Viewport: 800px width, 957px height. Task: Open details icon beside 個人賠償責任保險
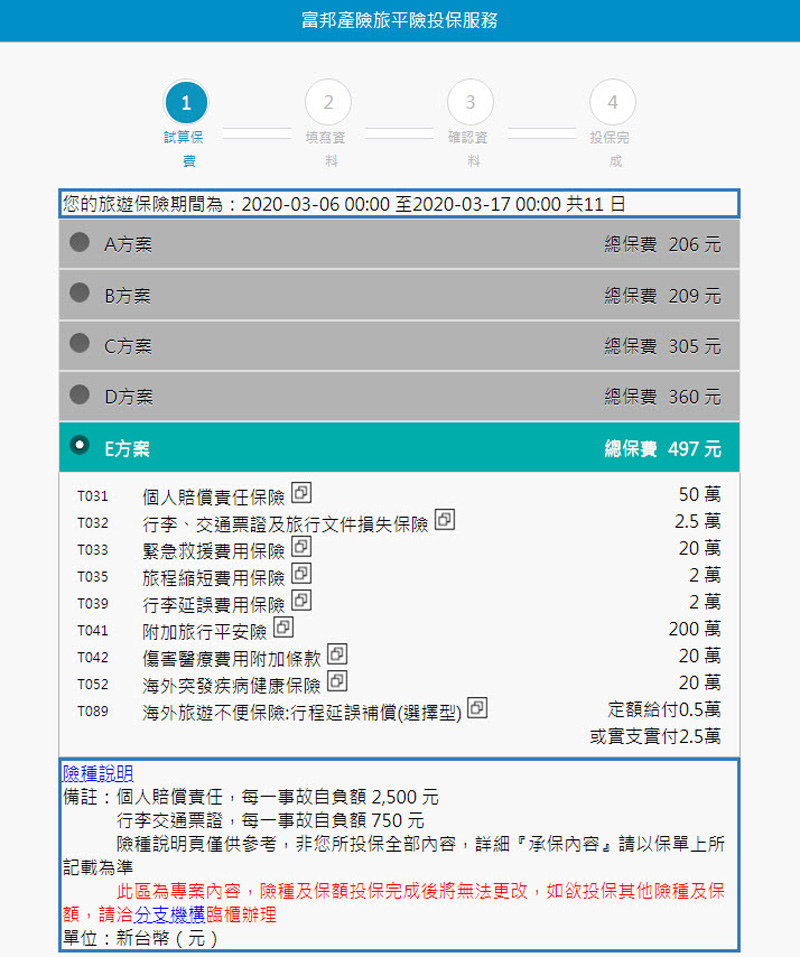pos(301,493)
